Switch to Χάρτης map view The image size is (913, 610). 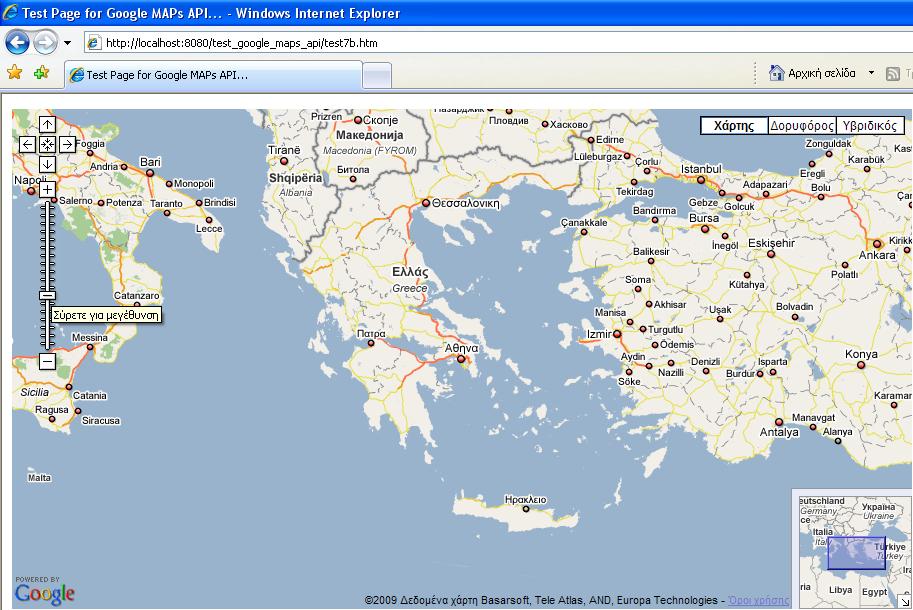point(734,126)
